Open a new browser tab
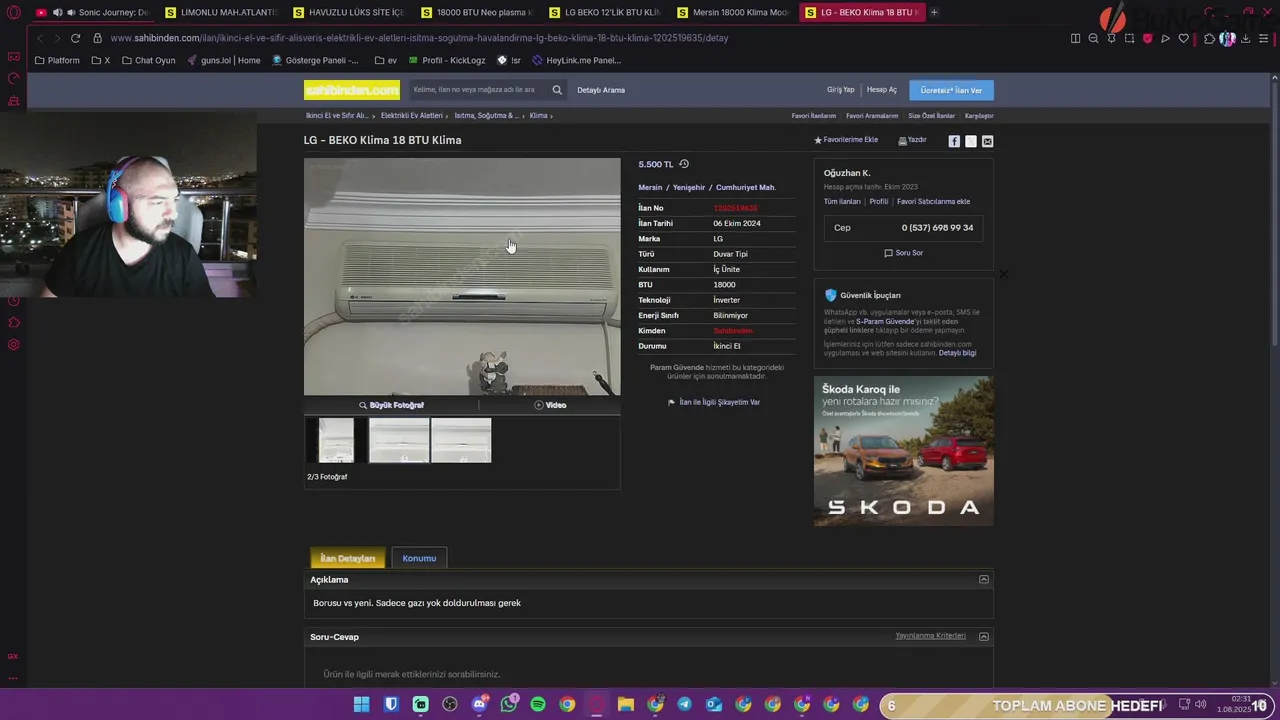 point(934,12)
